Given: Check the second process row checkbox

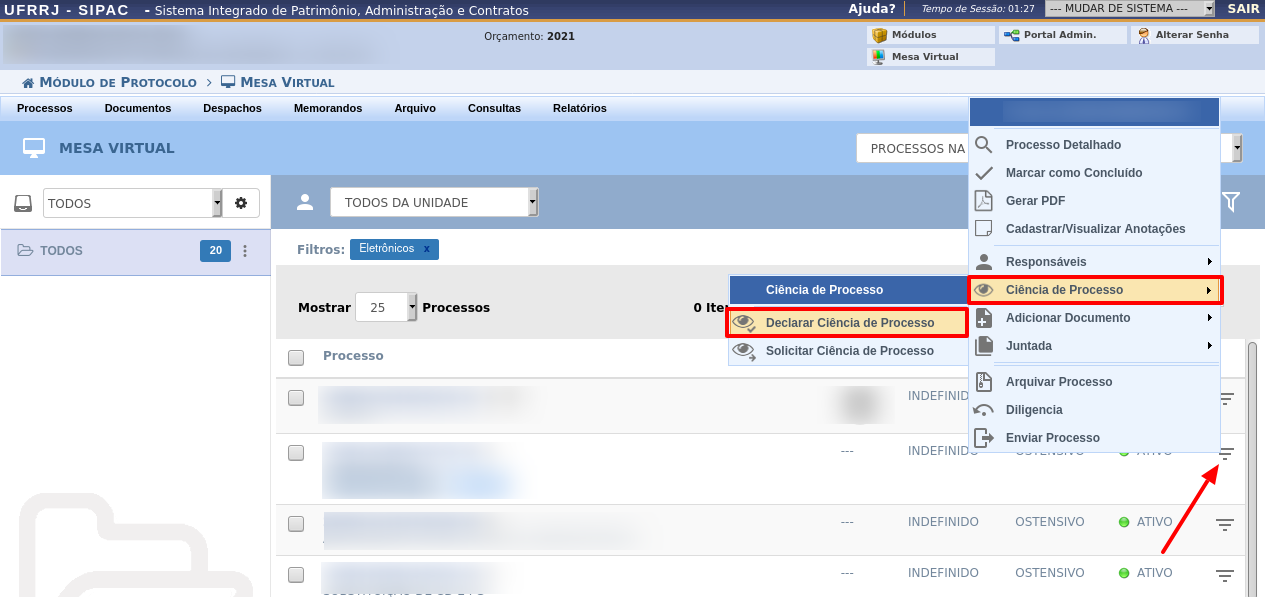Looking at the screenshot, I should click(x=296, y=453).
